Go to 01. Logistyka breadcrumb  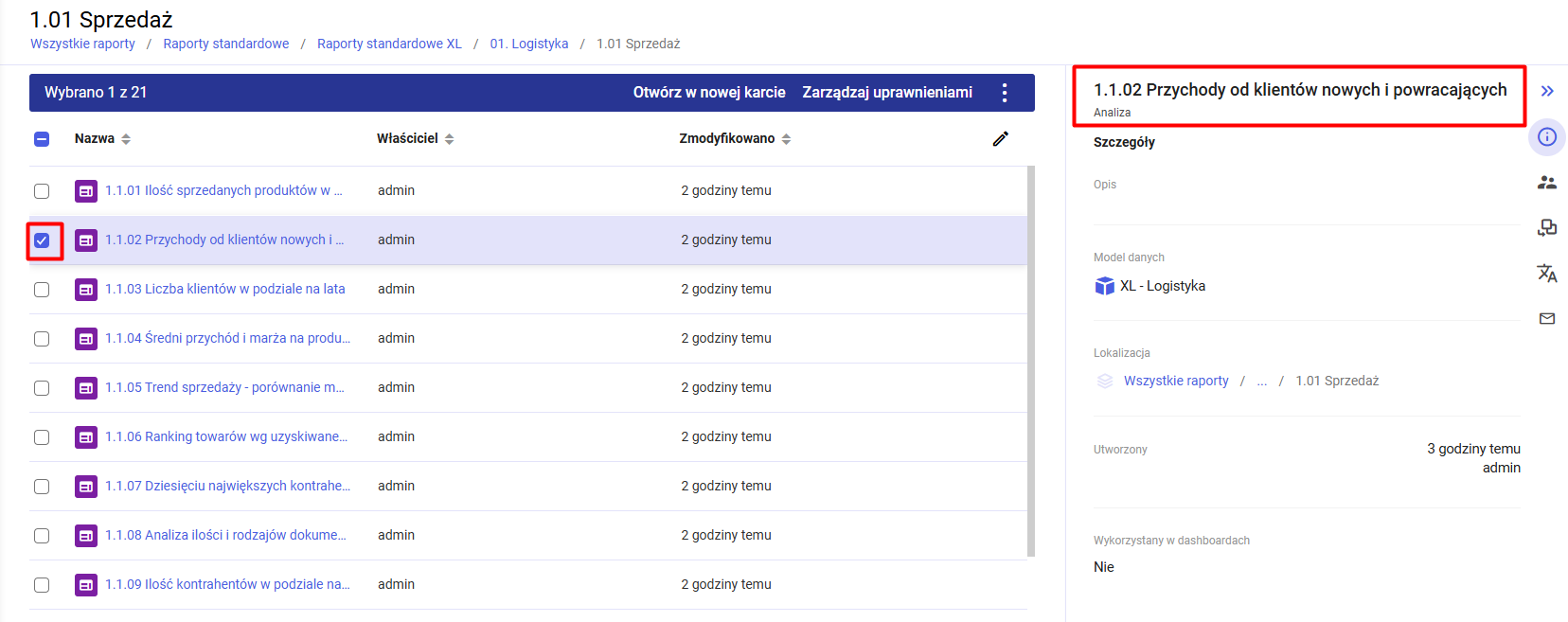(529, 44)
